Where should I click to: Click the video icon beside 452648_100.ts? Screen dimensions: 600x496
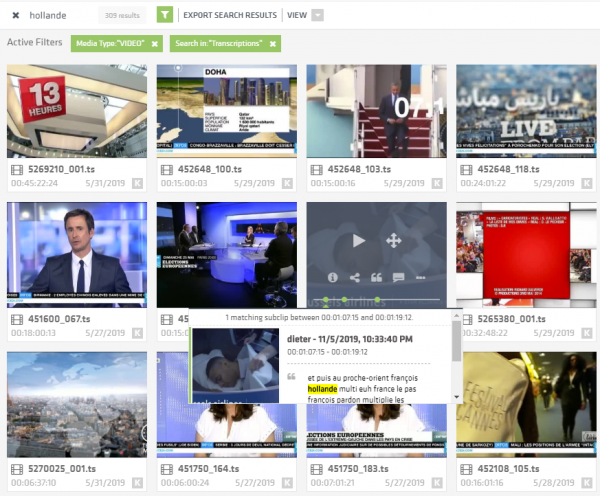(x=167, y=170)
